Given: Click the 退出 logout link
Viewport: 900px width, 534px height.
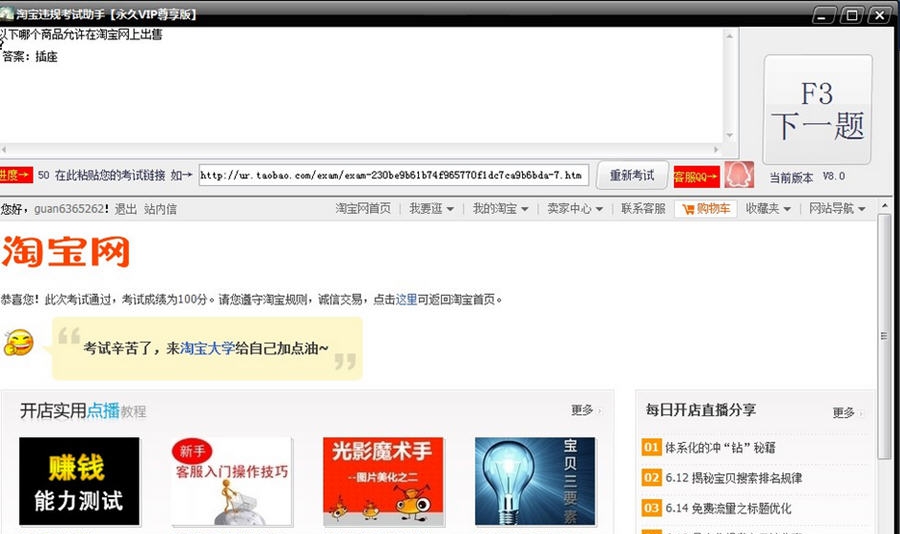Looking at the screenshot, I should click(126, 209).
